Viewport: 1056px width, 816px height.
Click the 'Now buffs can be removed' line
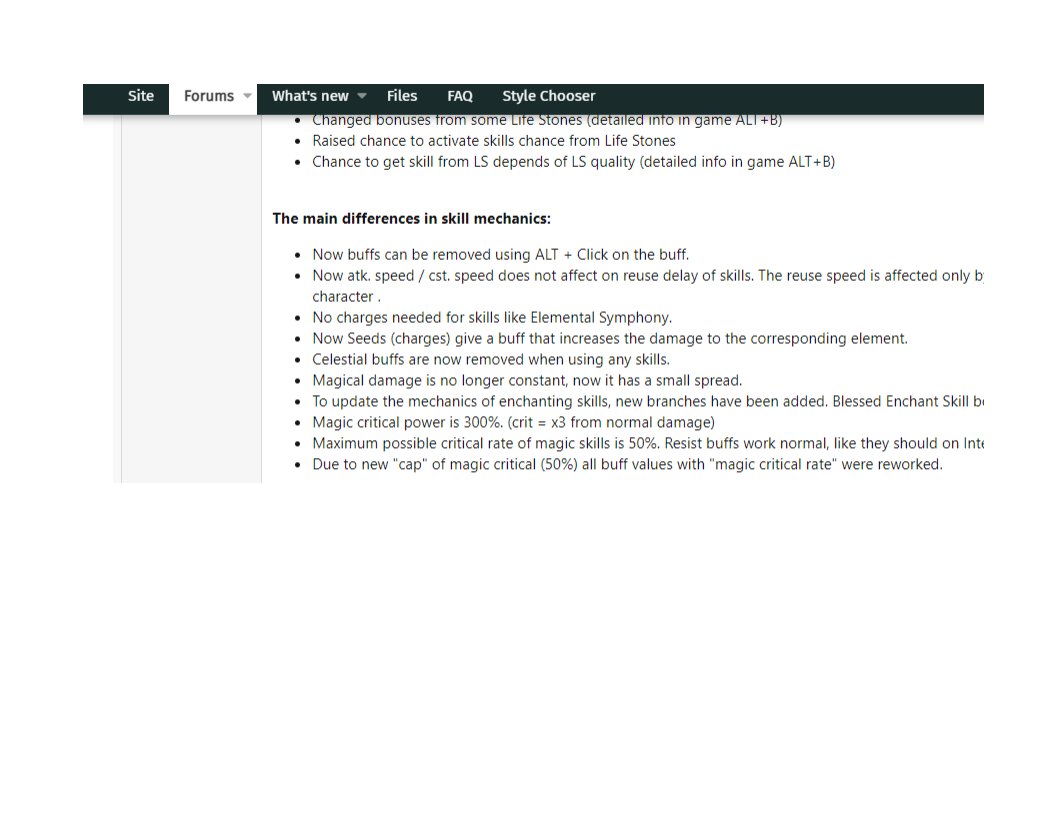click(x=500, y=255)
